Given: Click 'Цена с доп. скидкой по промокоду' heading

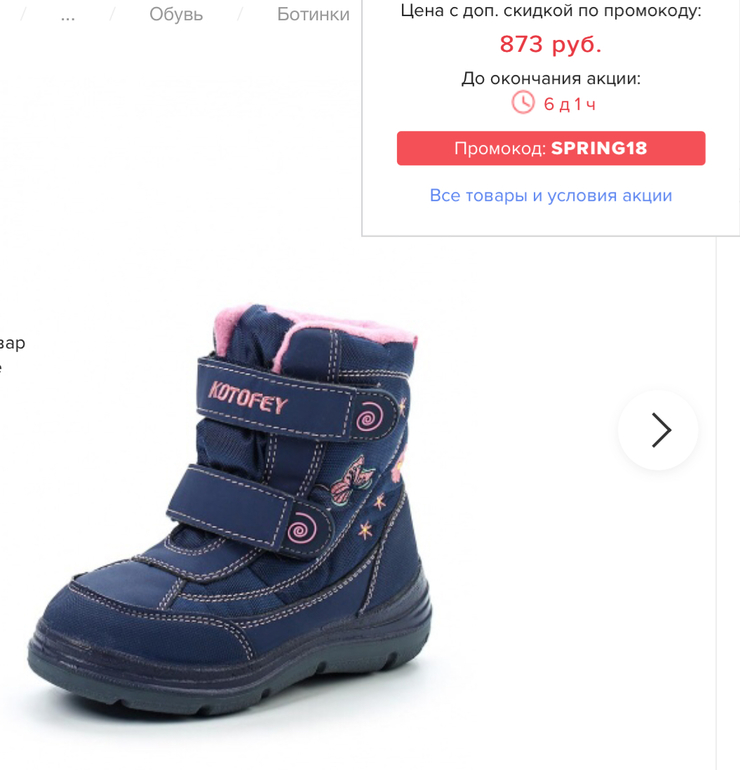Looking at the screenshot, I should click(551, 10).
